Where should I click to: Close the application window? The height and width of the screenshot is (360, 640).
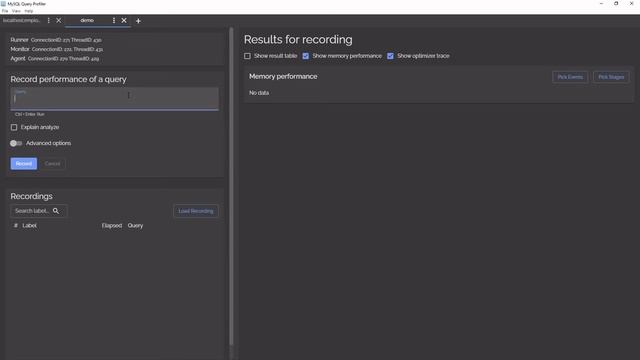[x=631, y=4]
